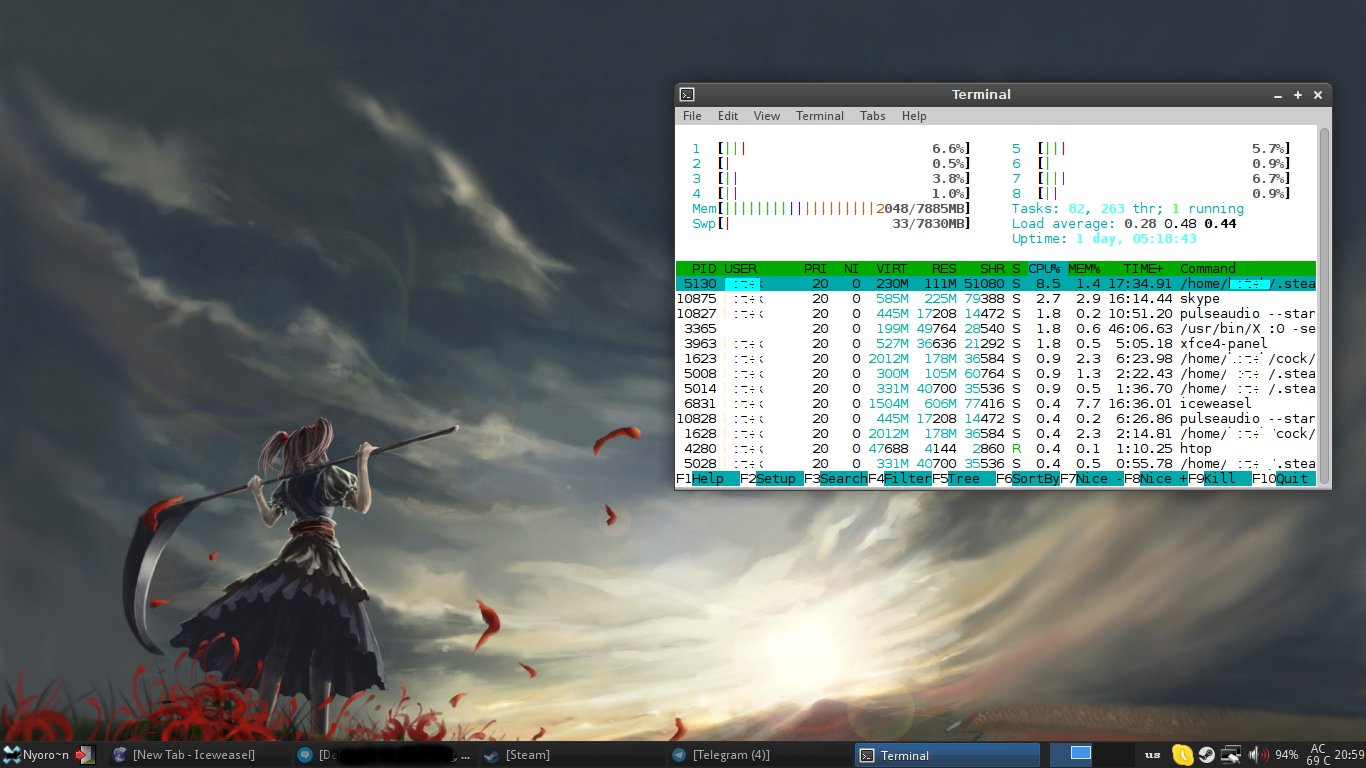This screenshot has height=768, width=1366.
Task: Open the Help menu in Terminal
Action: click(x=914, y=116)
